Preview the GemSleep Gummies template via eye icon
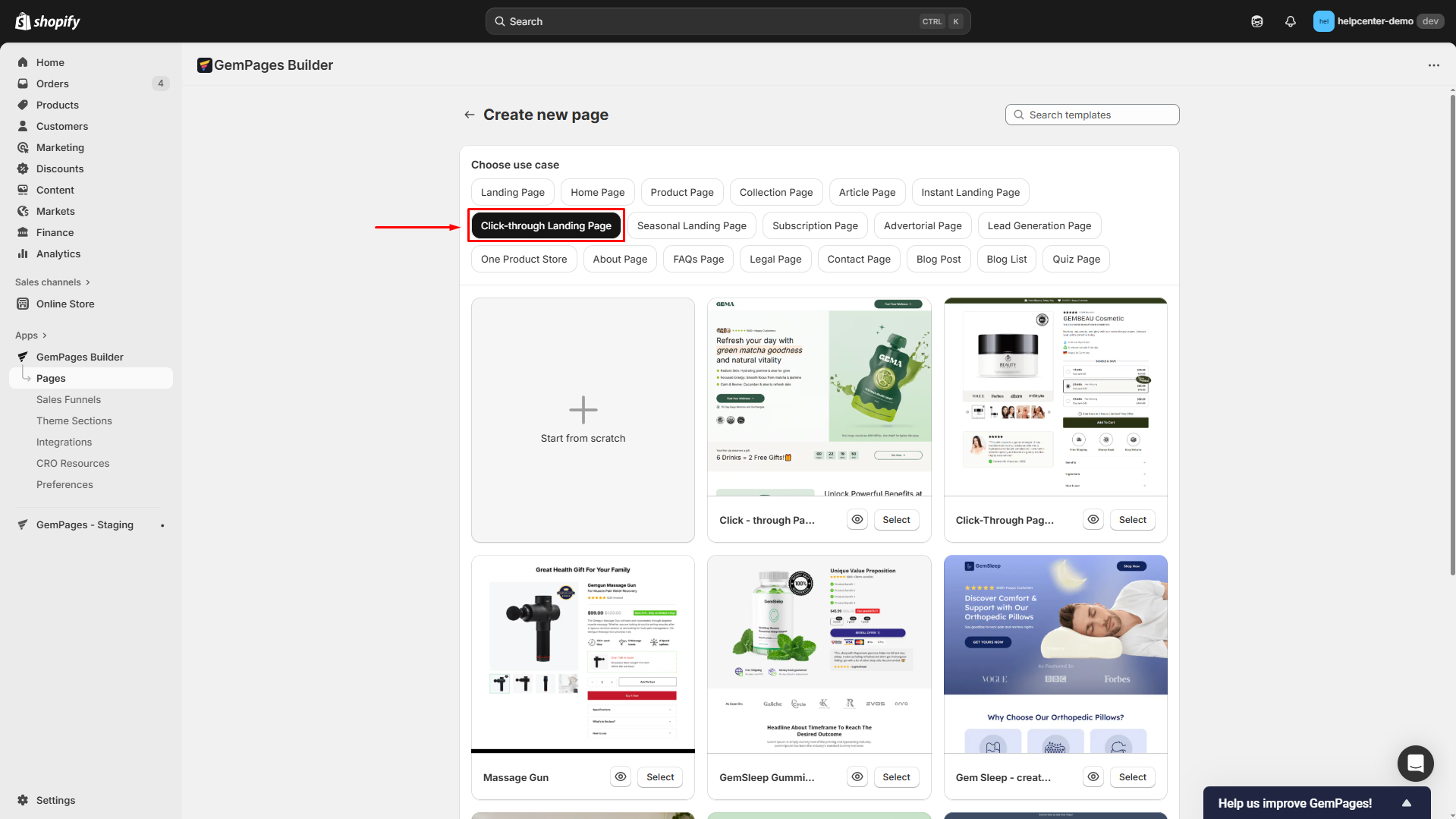Screen dimensions: 1456x819 pos(857,776)
